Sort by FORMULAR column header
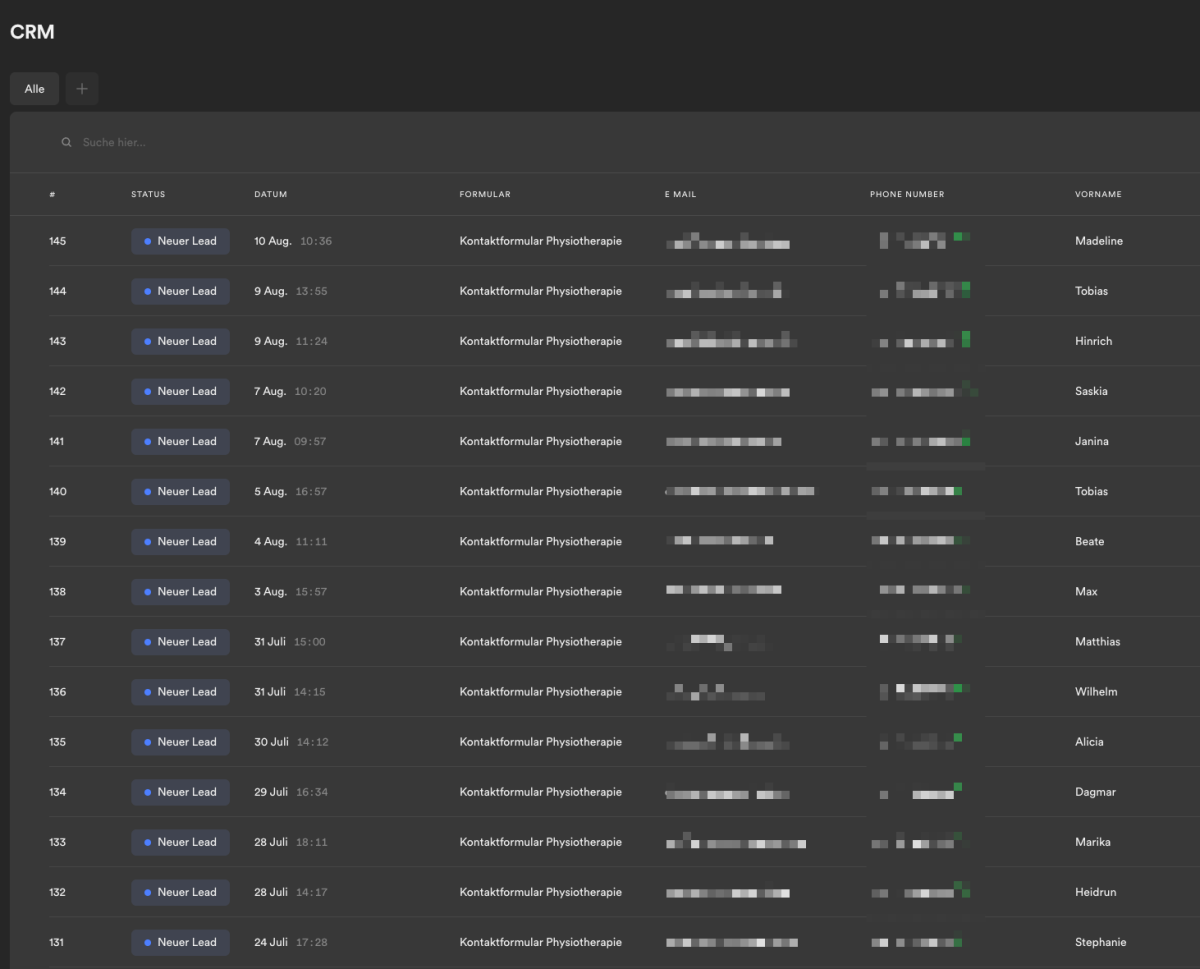The width and height of the screenshot is (1200, 969). [485, 194]
